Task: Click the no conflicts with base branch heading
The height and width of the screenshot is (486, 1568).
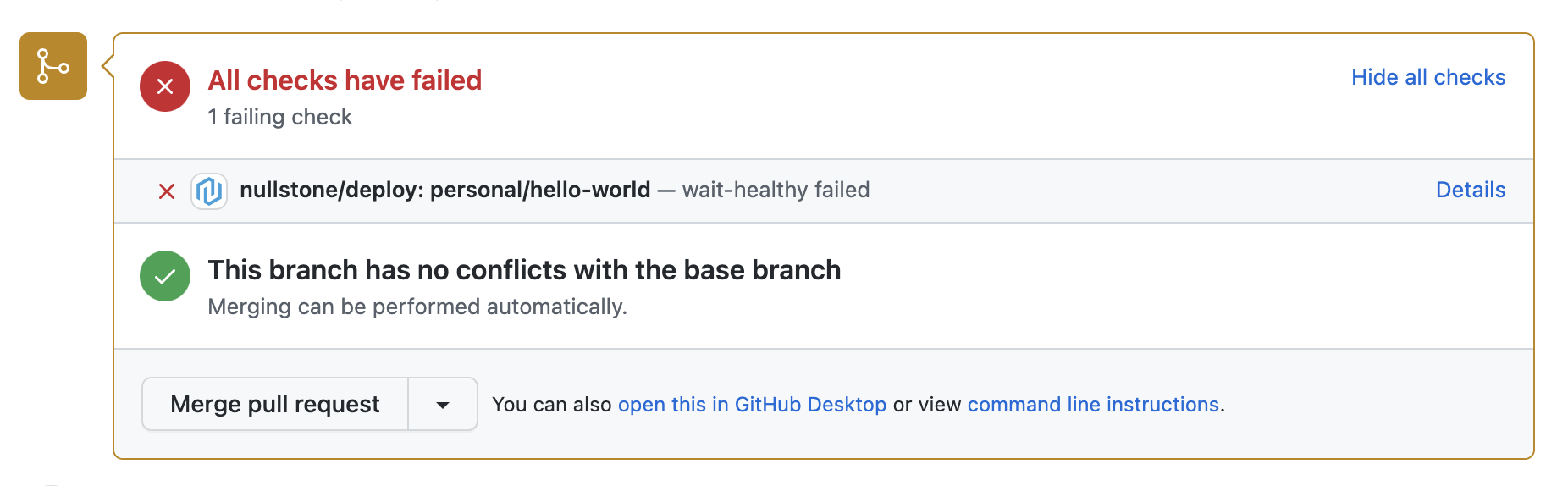Action: coord(524,270)
